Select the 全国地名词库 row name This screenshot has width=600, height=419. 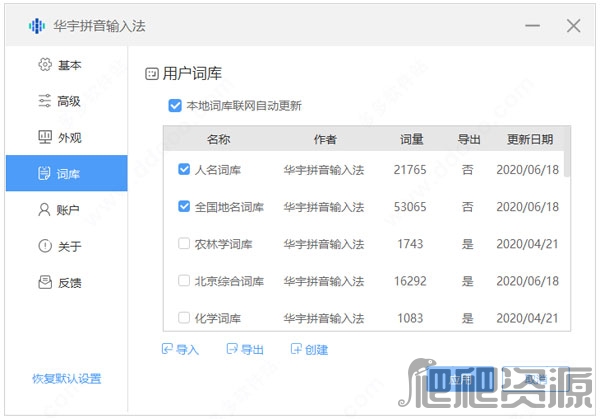click(229, 207)
